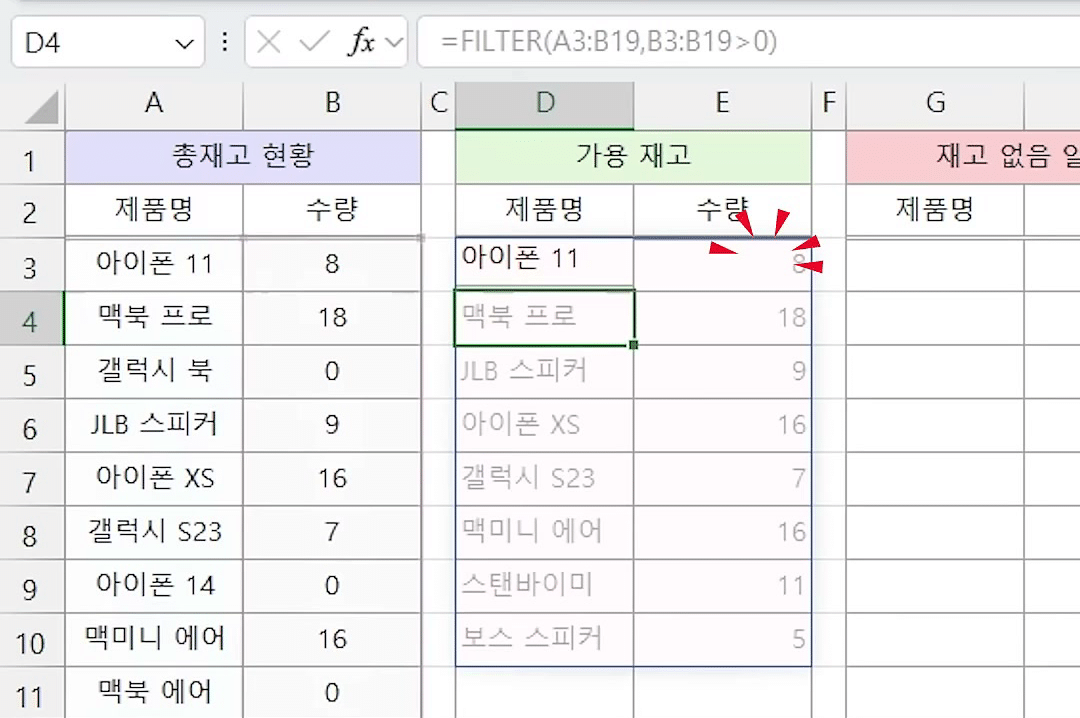
Task: Click the fill handle of cell D4
Action: pyautogui.click(x=634, y=345)
